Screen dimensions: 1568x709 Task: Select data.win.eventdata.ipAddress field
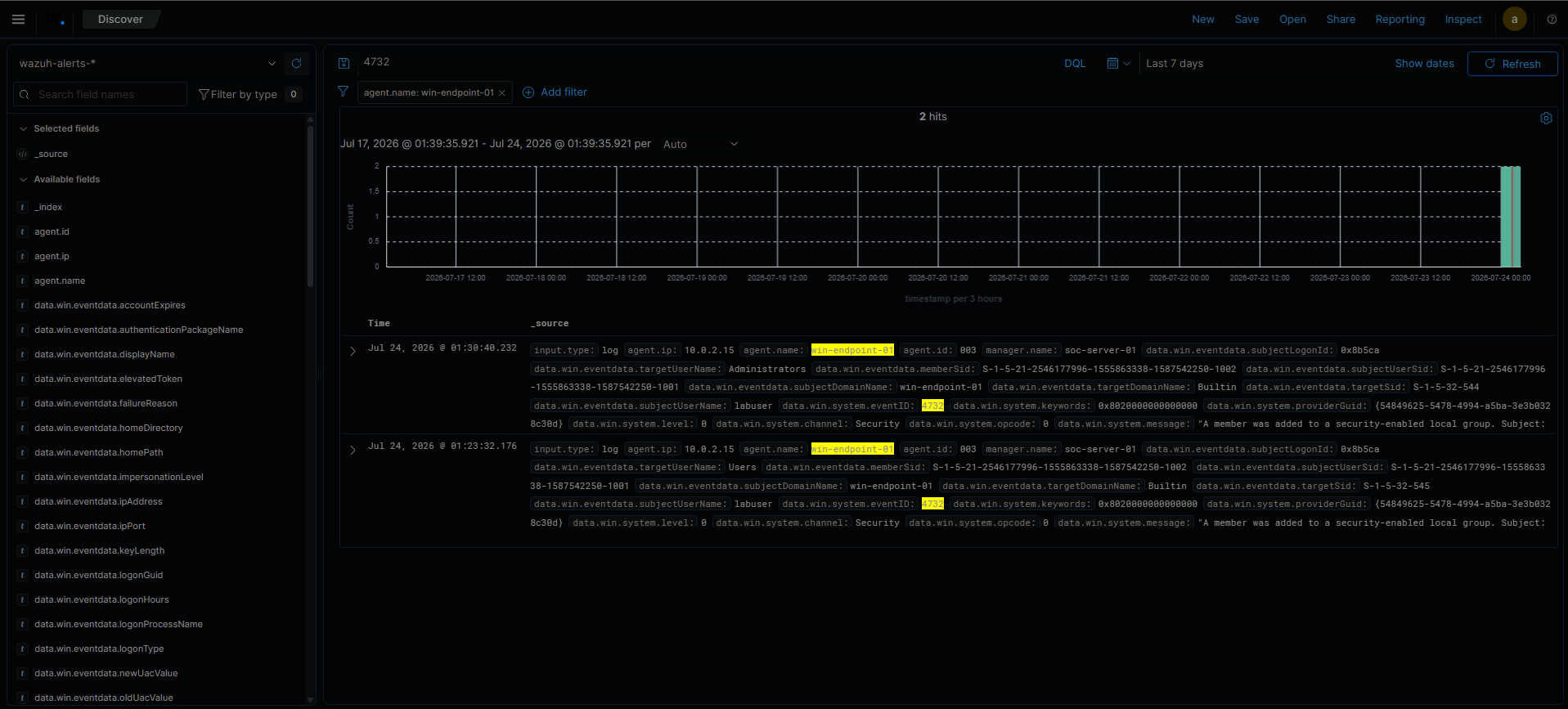98,501
